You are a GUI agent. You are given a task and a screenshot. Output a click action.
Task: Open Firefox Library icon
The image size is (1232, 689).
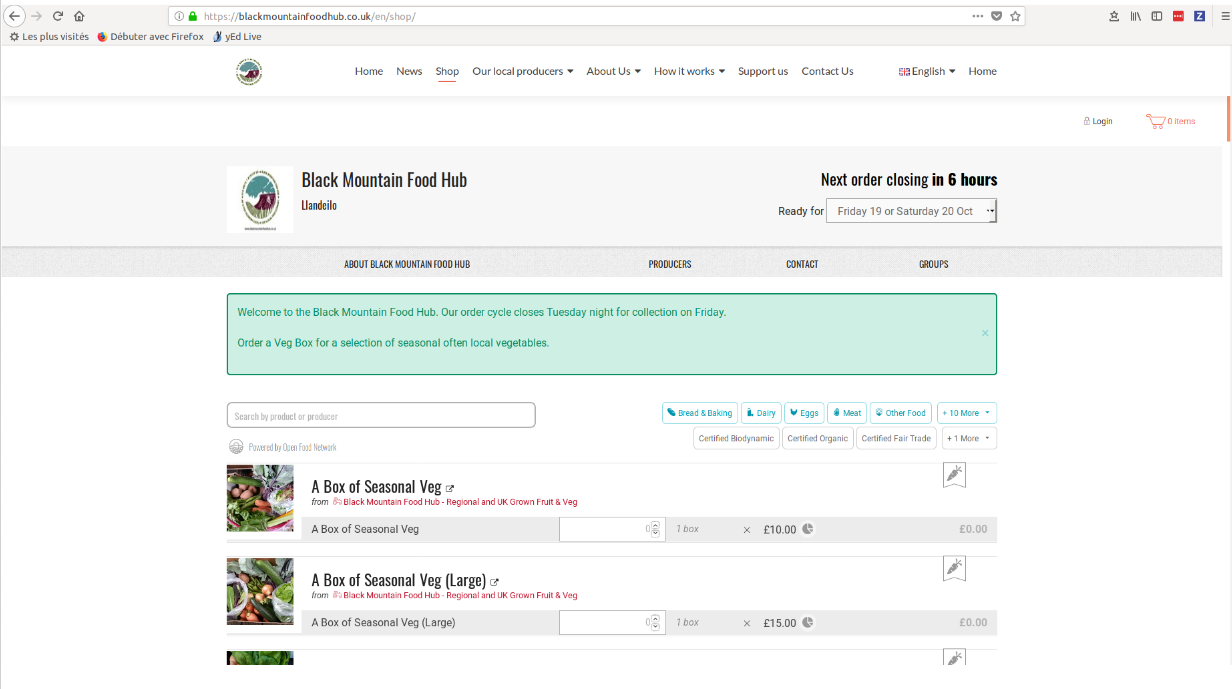(1136, 16)
